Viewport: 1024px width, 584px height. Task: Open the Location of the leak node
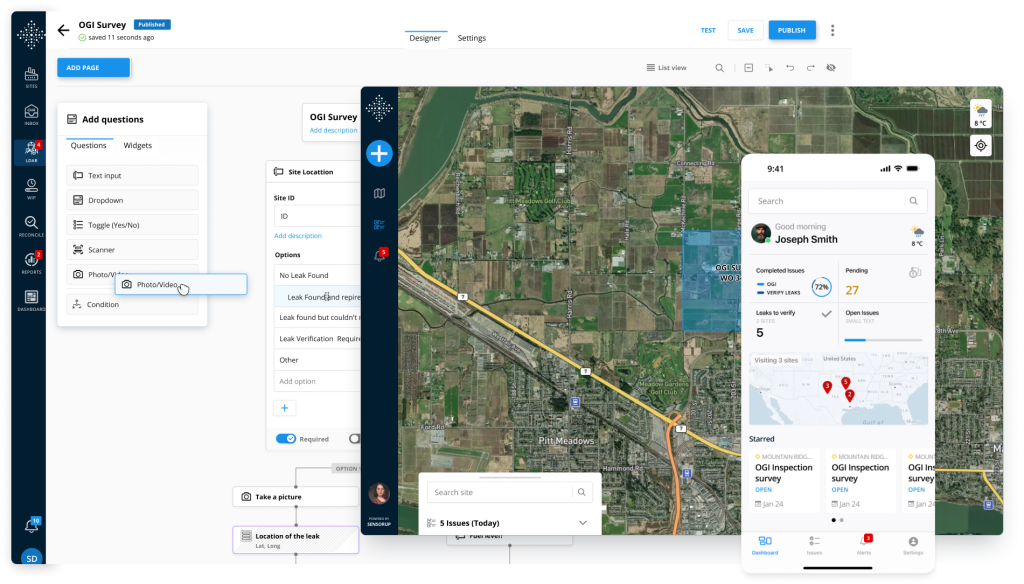pyautogui.click(x=296, y=540)
